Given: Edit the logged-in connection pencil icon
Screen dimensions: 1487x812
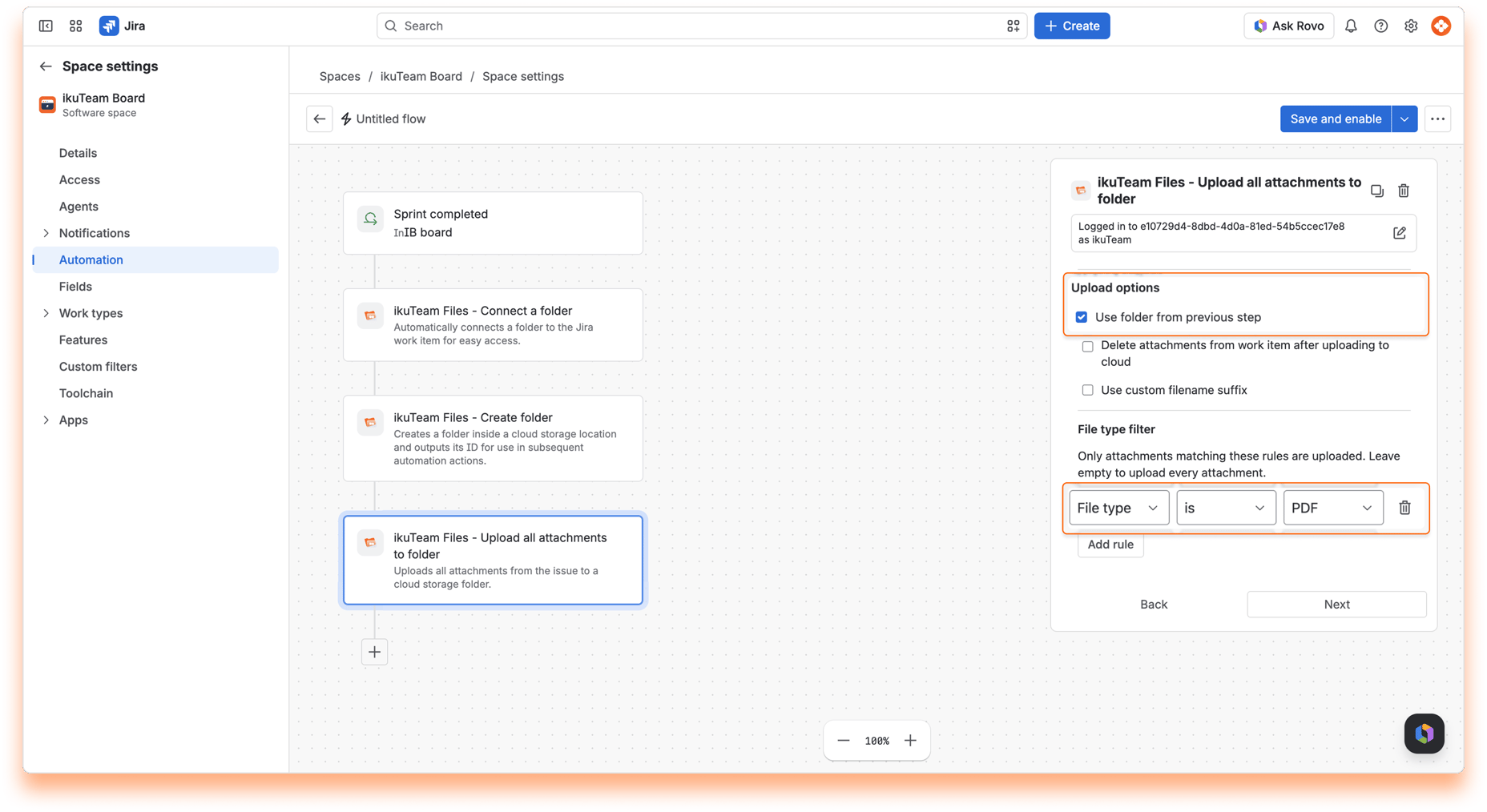Looking at the screenshot, I should [1399, 233].
